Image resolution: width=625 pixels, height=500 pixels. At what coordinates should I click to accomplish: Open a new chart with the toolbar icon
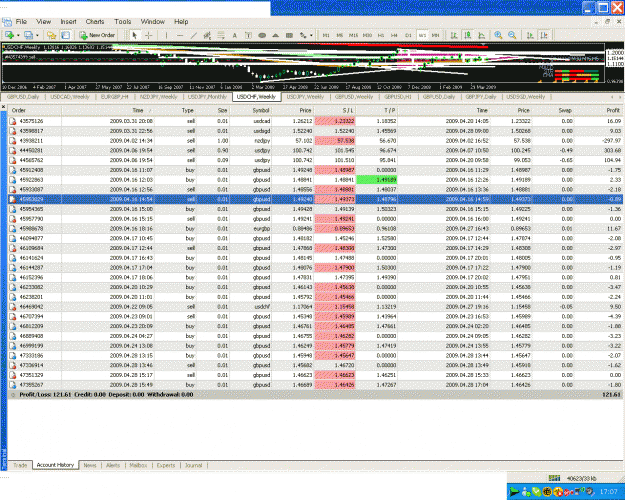[9, 35]
